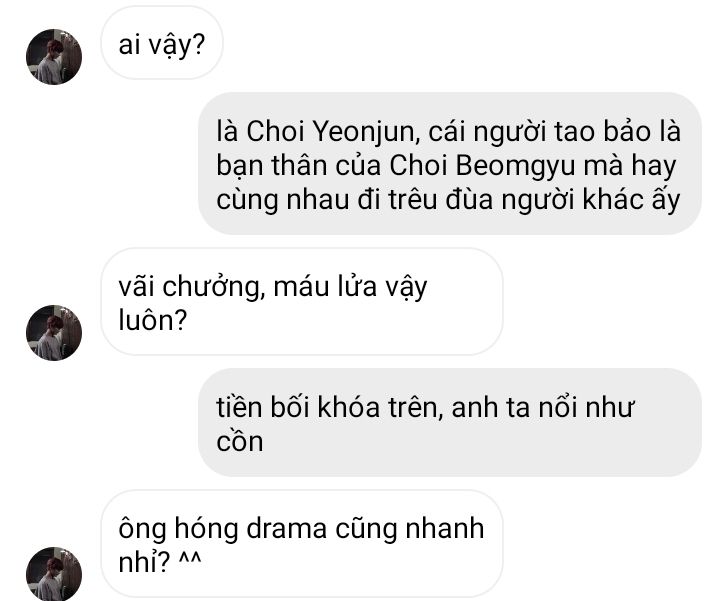Click the name 'Beomgyu' in the gray message

pyautogui.click(x=515, y=165)
